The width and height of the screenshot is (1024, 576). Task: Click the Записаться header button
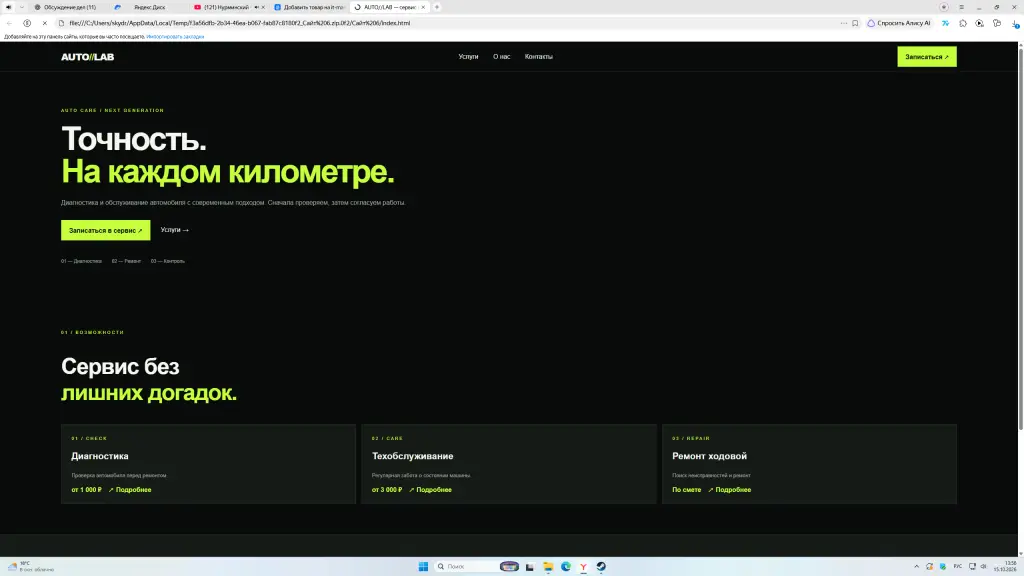coord(927,57)
